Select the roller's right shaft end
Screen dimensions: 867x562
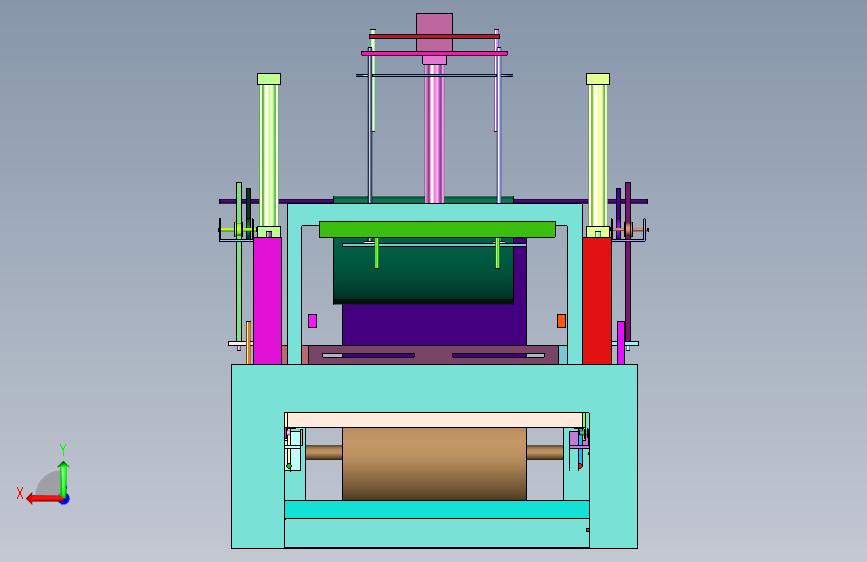[545, 452]
